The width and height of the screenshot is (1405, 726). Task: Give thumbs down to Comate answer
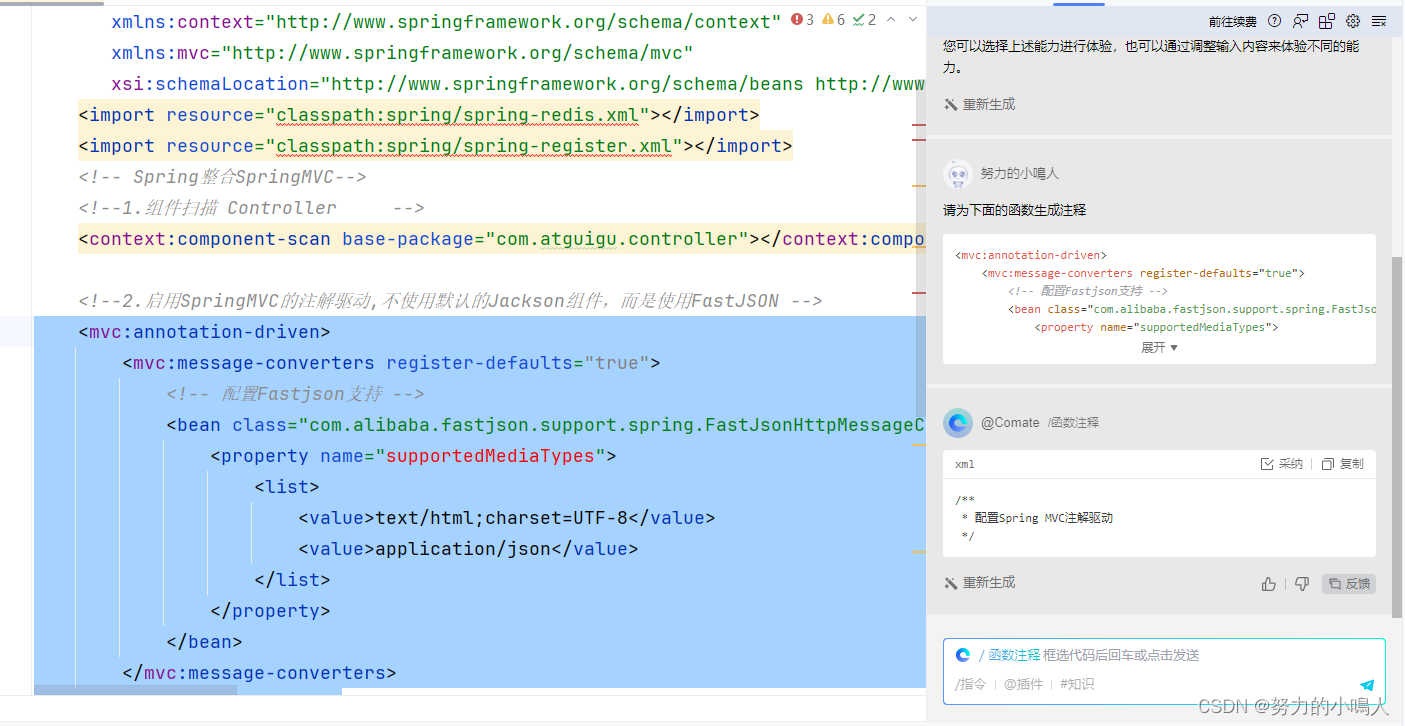click(1302, 584)
